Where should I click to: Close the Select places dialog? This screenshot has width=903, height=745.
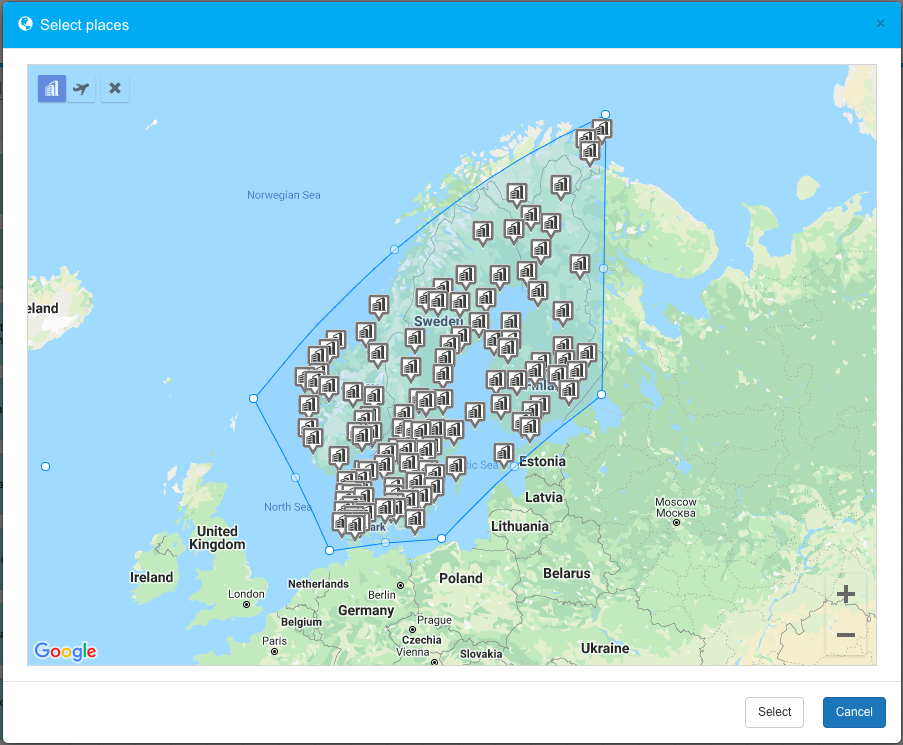880,24
